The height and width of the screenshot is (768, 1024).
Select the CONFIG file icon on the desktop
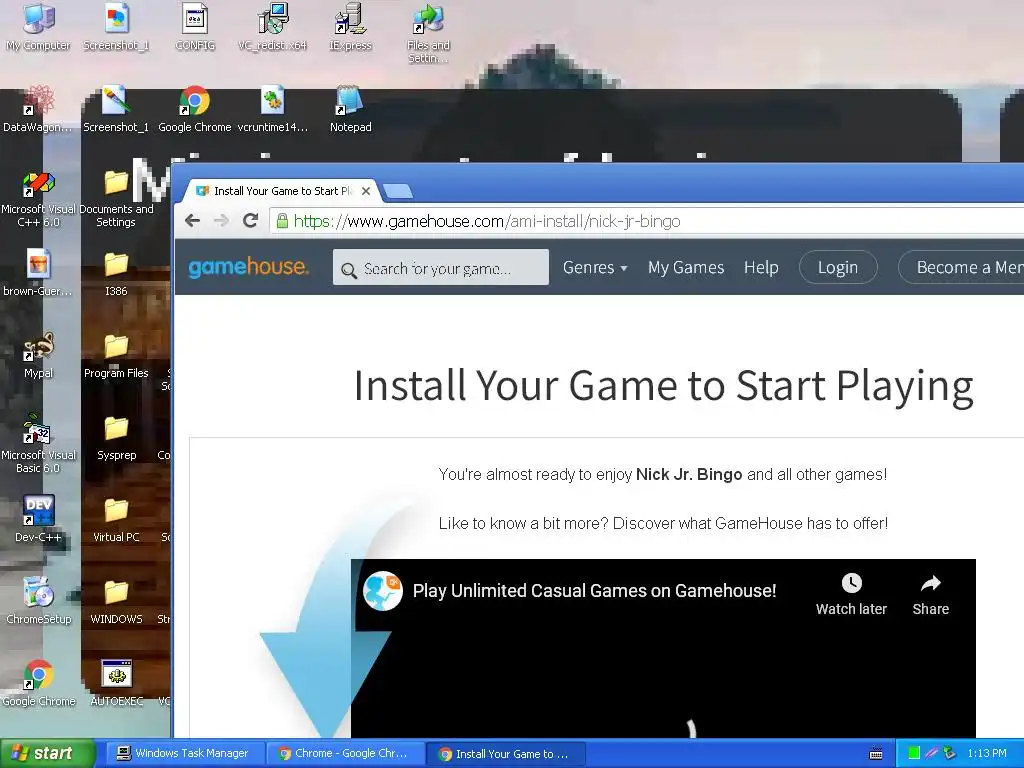click(x=195, y=27)
